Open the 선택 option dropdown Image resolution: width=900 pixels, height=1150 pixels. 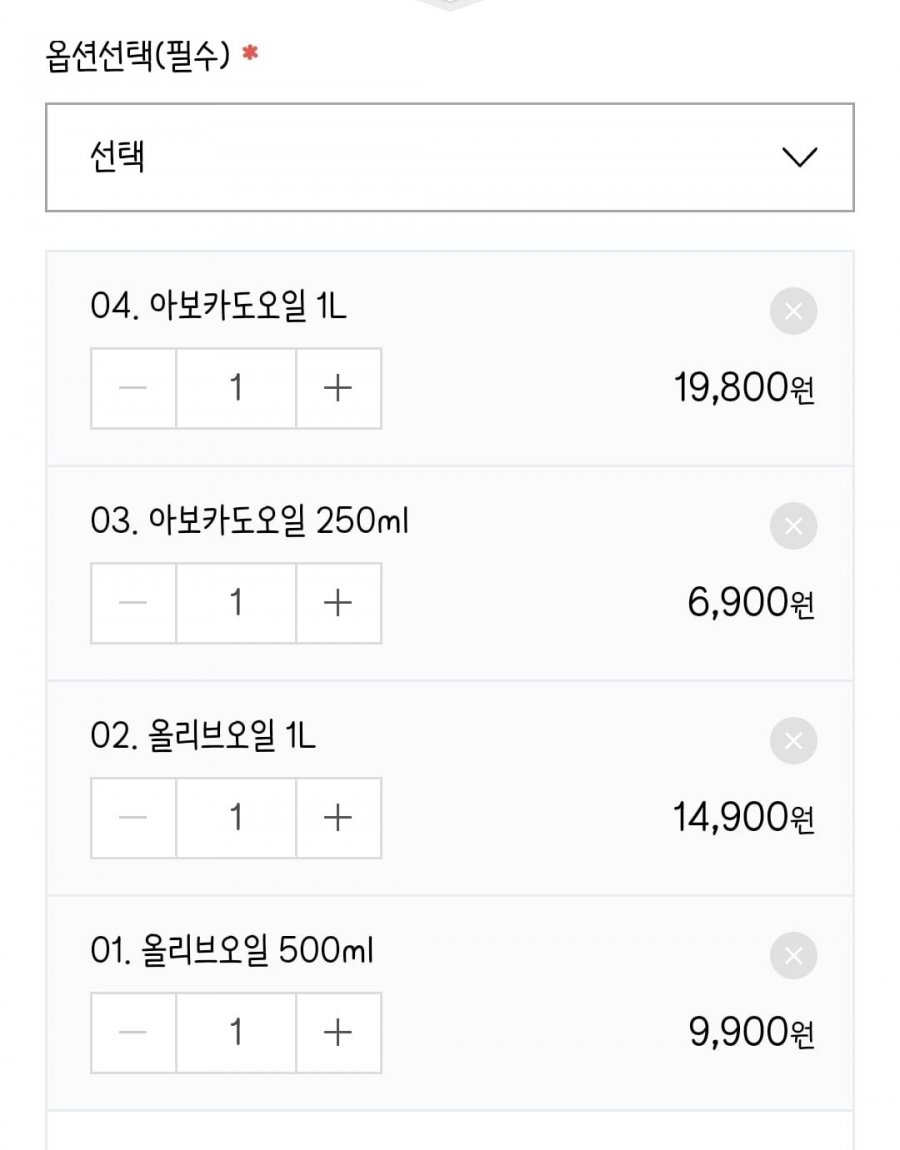click(449, 157)
